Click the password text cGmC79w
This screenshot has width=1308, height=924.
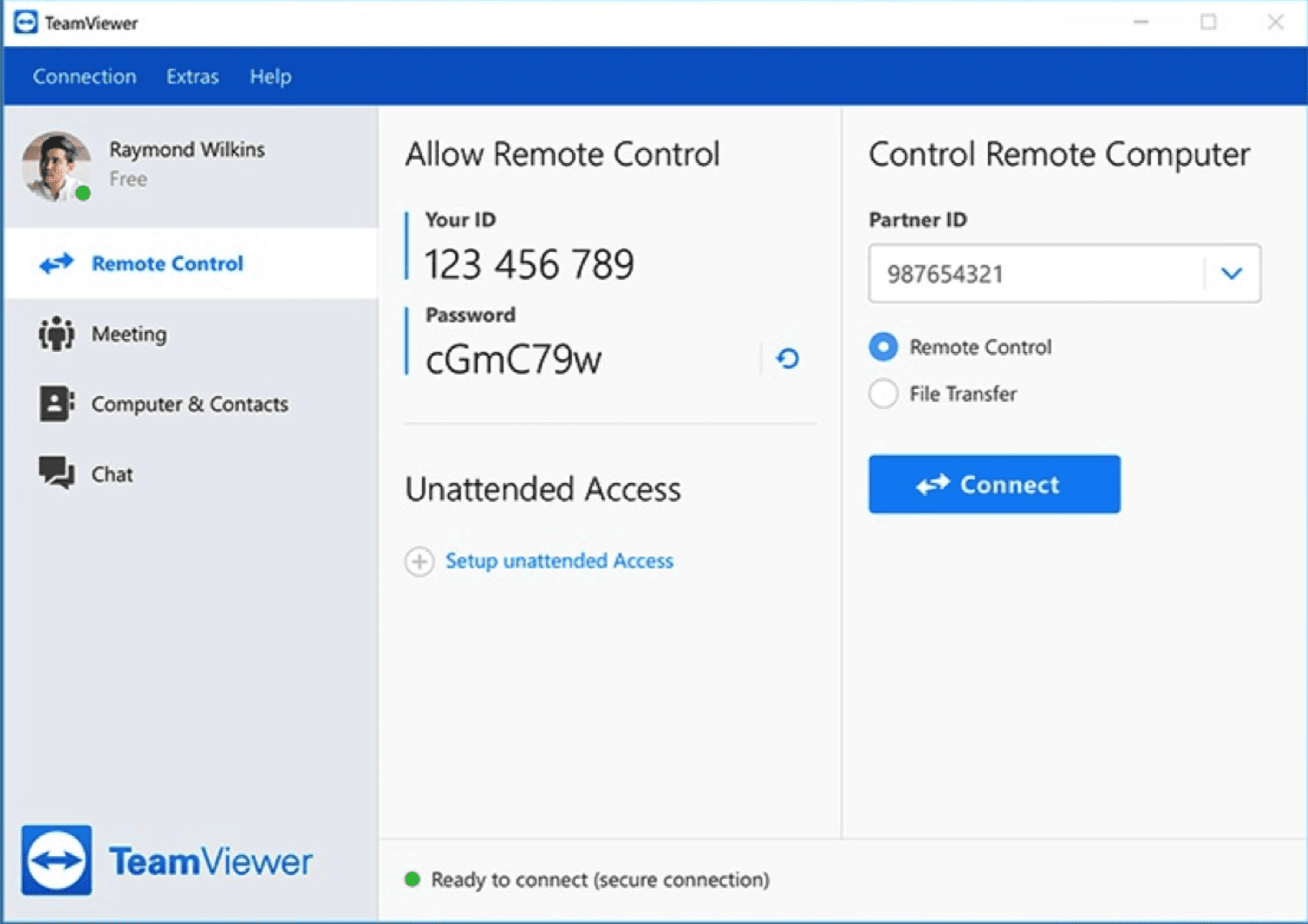tap(514, 359)
